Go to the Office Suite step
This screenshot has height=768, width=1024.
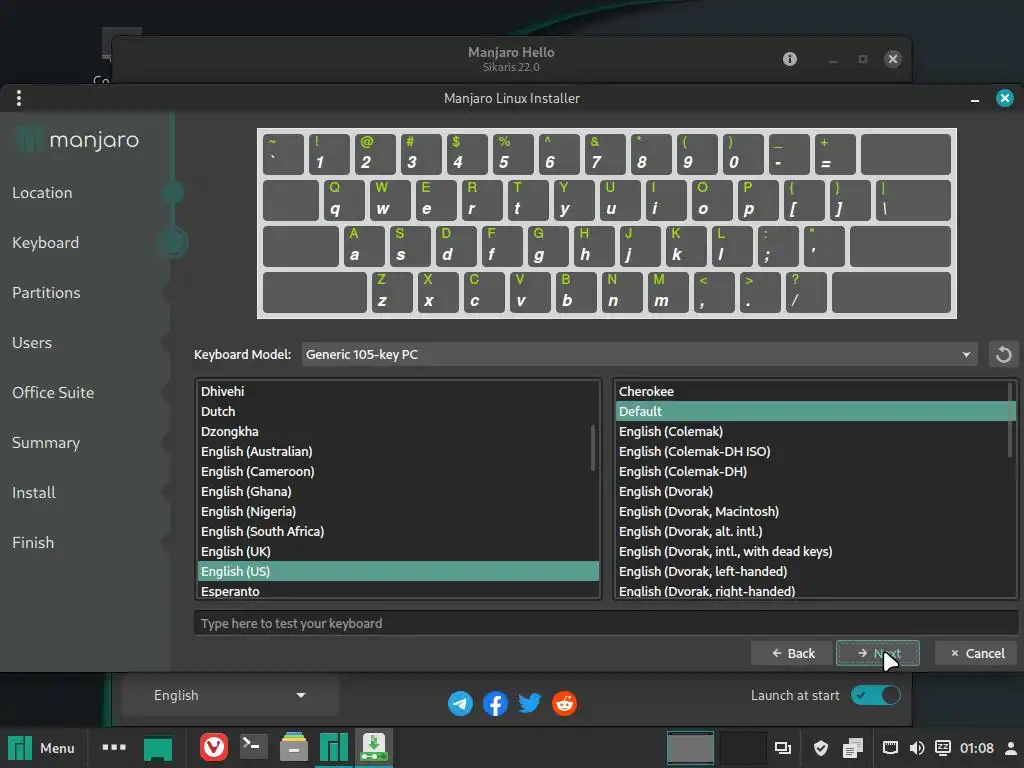tap(53, 392)
